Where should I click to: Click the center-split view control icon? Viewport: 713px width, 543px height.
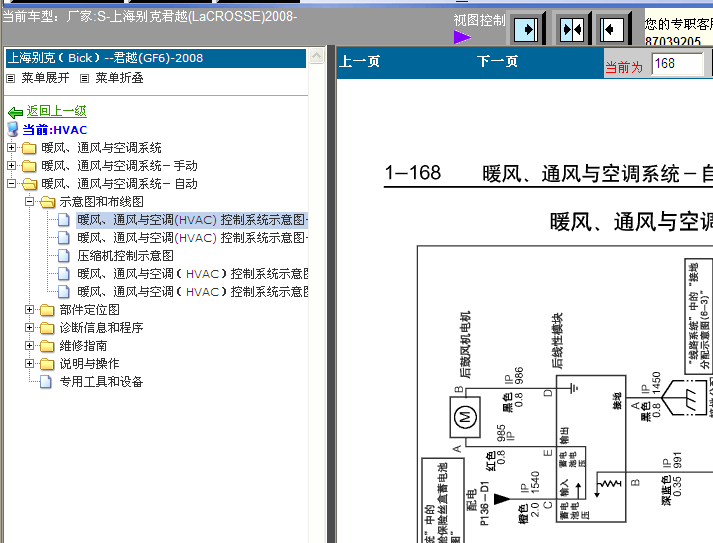tap(572, 30)
